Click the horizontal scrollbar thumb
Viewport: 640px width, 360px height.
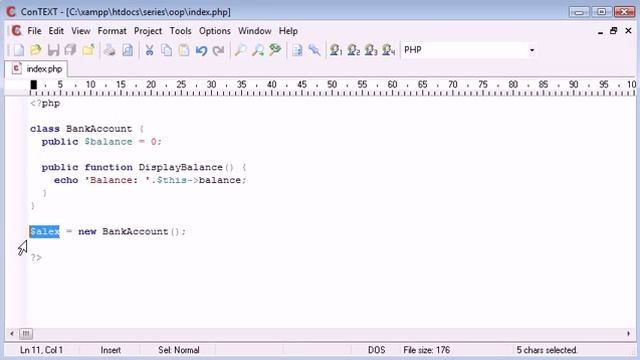pos(26,334)
